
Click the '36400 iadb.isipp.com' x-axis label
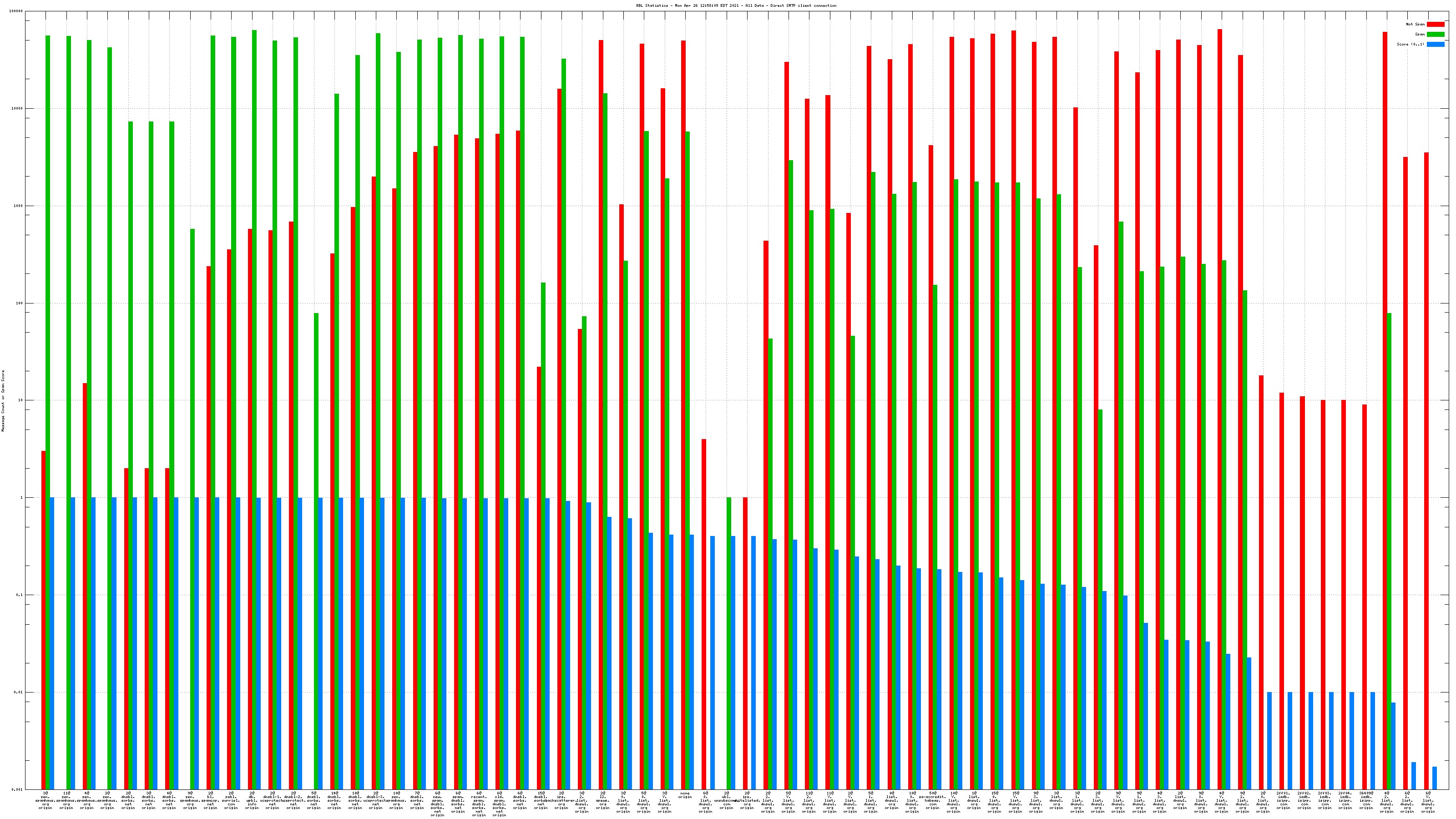point(1366,800)
